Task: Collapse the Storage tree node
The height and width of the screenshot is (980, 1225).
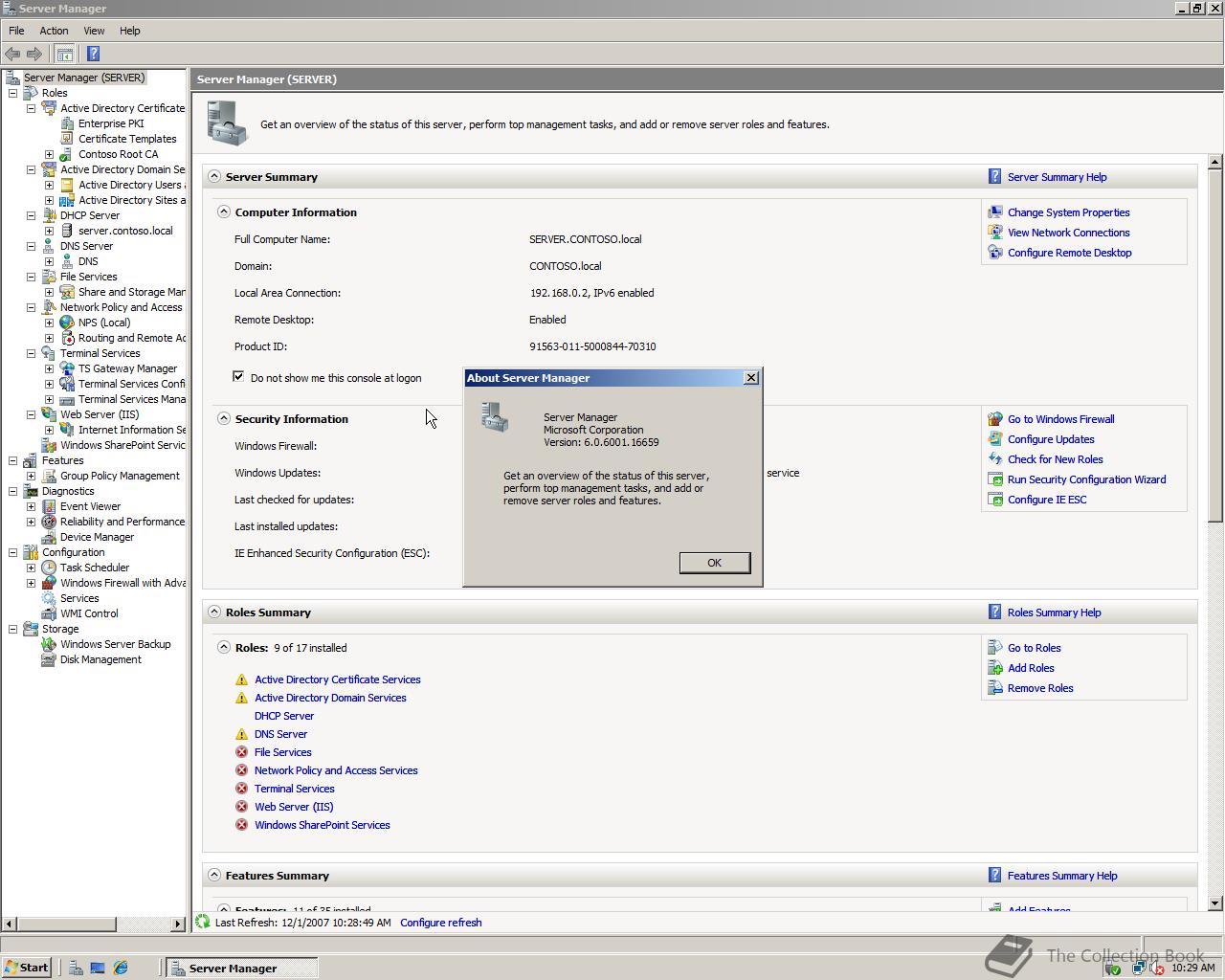Action: pos(12,629)
